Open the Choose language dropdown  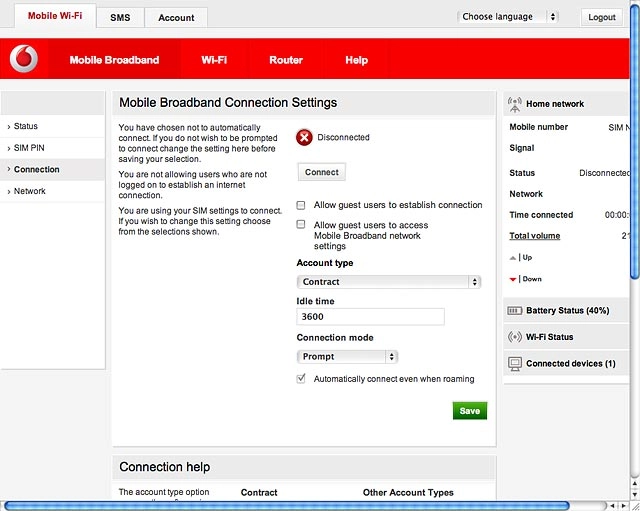(x=507, y=17)
